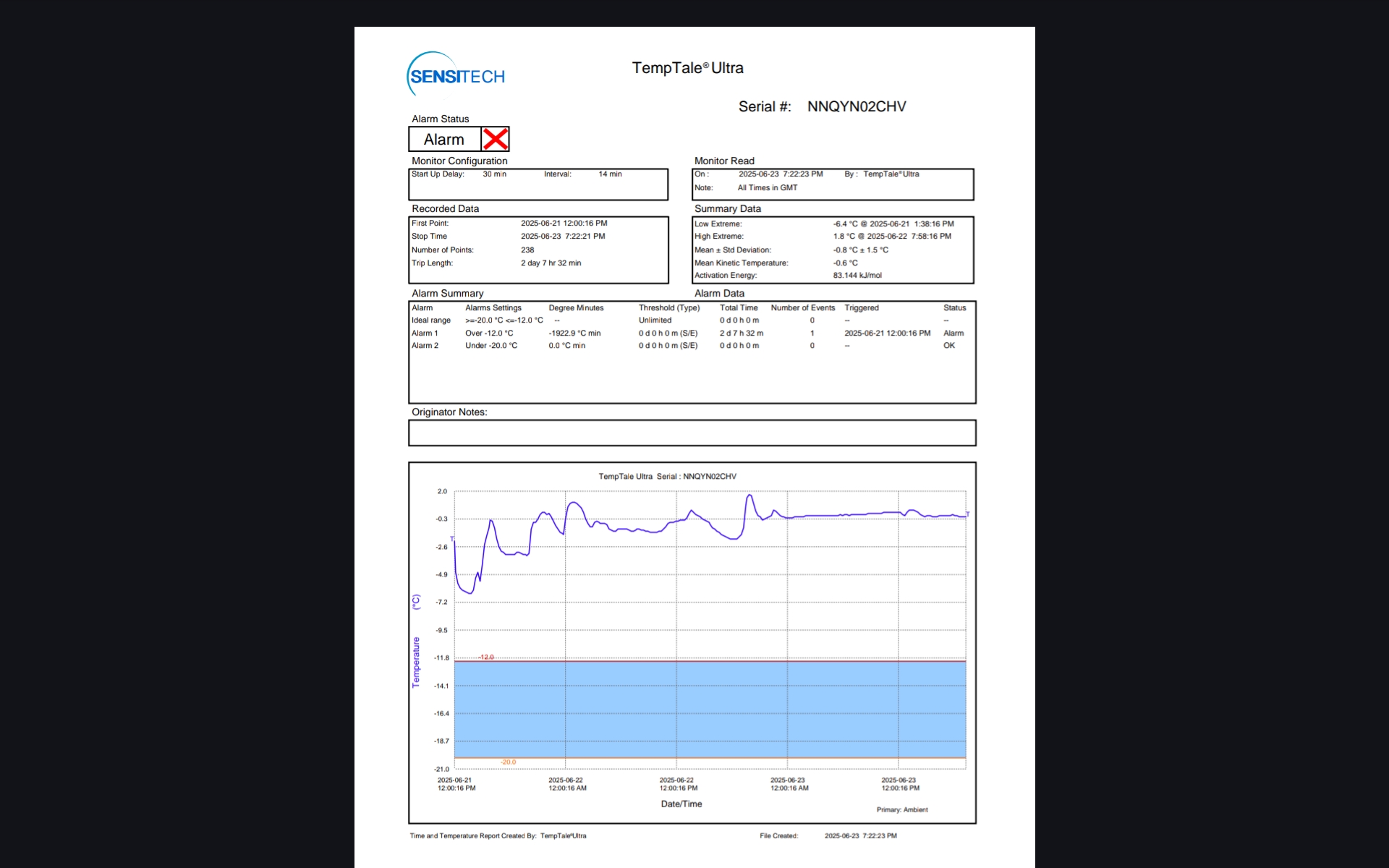
Task: Click triggered time '2025-06-21 12:00:16 PM'
Action: [x=887, y=333]
